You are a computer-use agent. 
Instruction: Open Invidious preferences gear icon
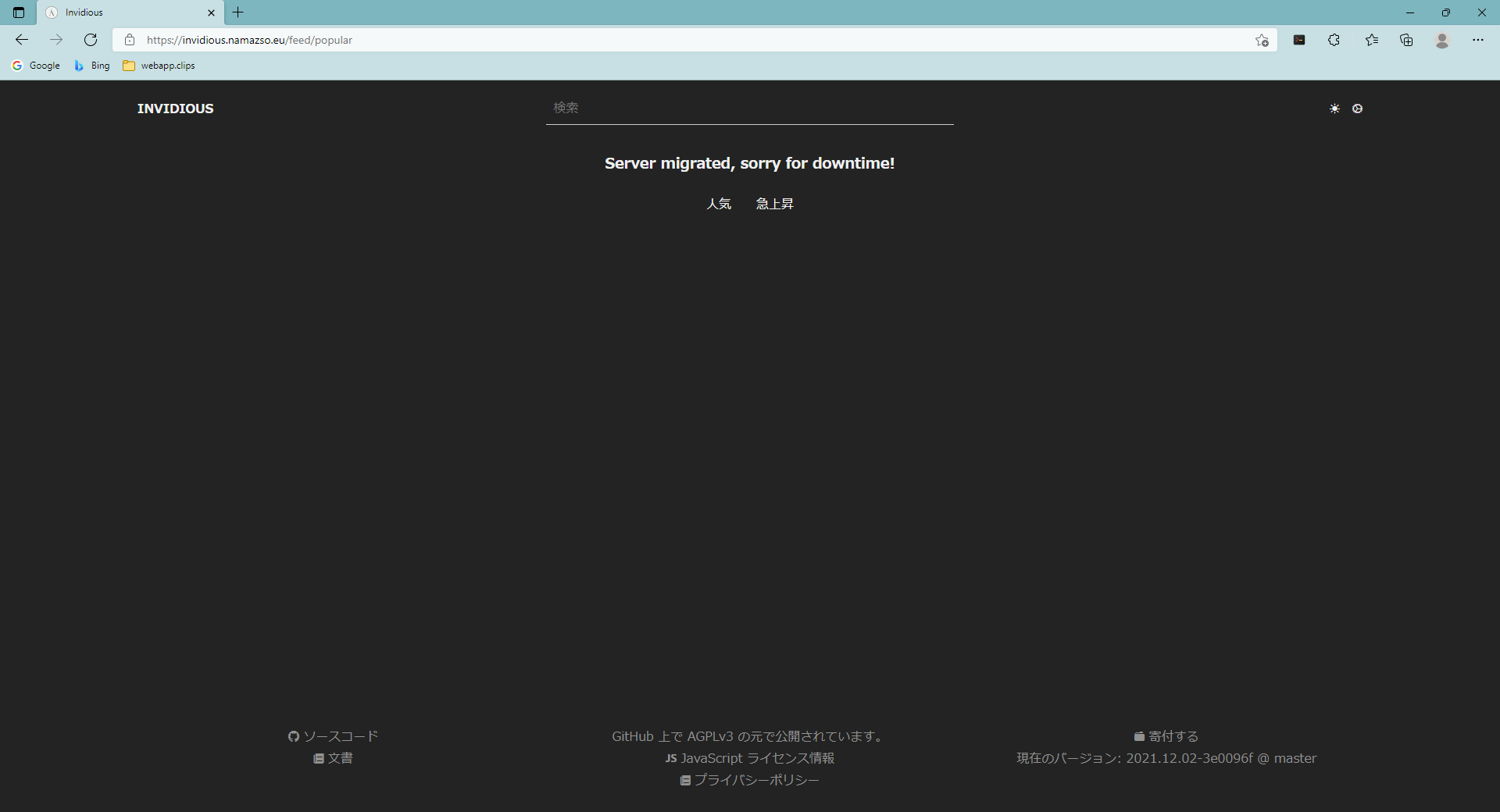pos(1357,109)
